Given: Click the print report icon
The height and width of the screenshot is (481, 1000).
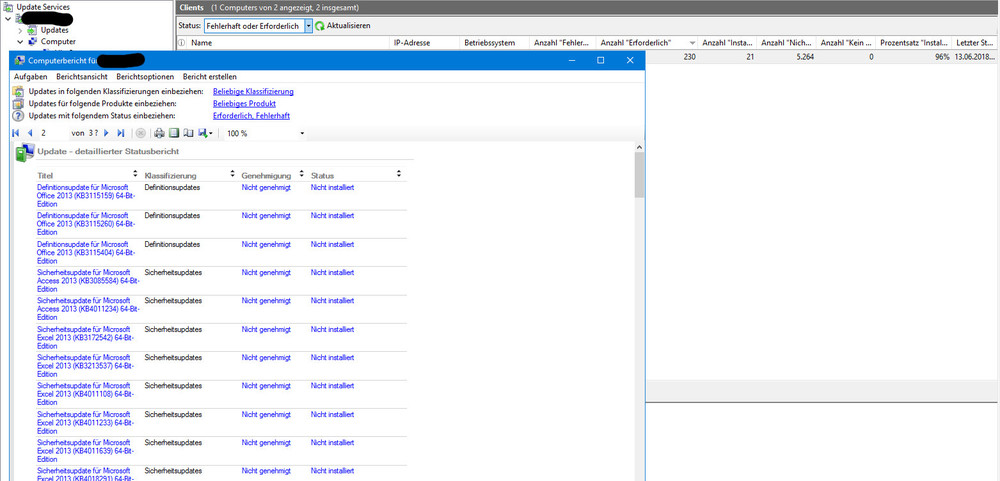Looking at the screenshot, I should [159, 133].
